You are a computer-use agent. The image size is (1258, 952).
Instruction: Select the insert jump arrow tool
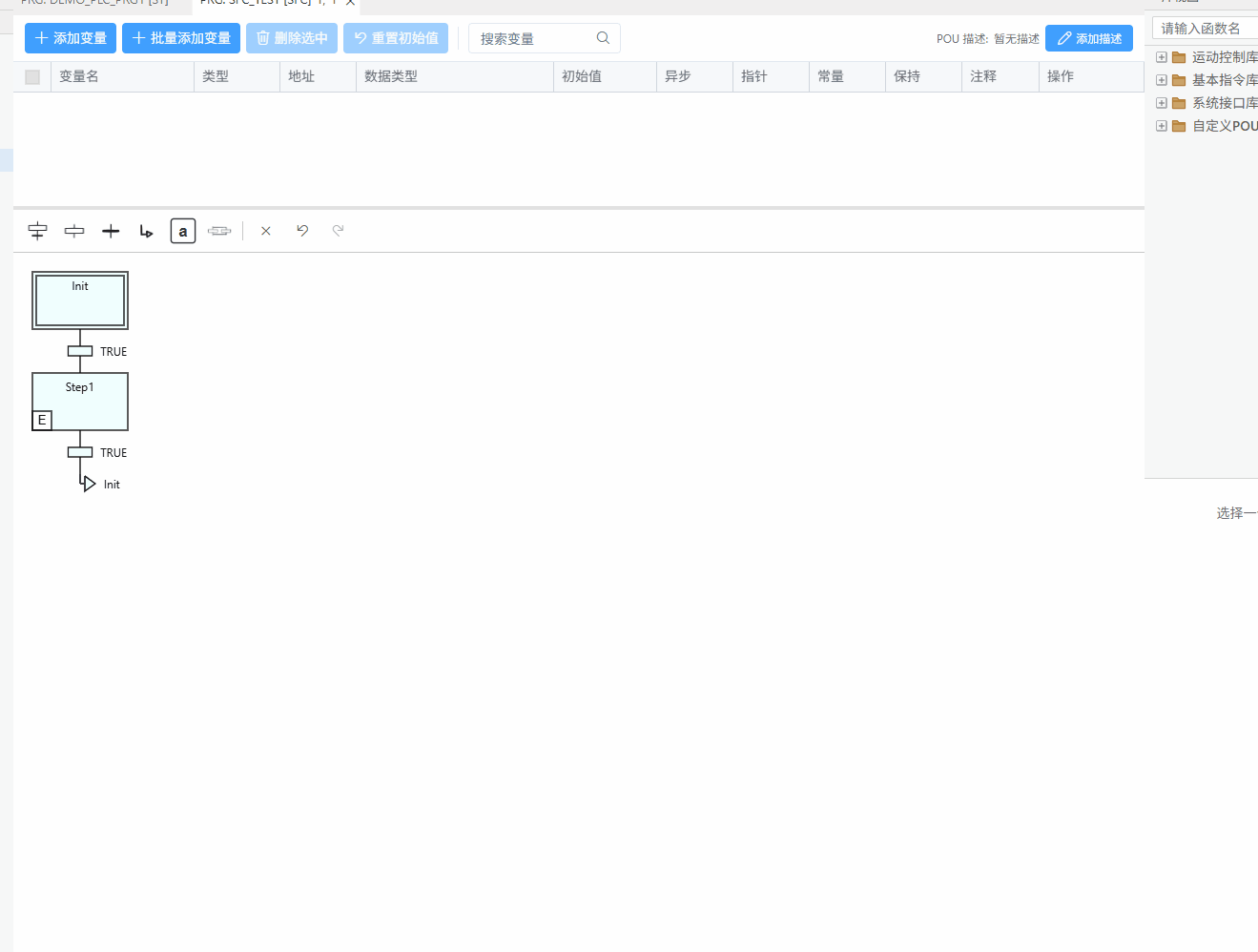(x=146, y=231)
